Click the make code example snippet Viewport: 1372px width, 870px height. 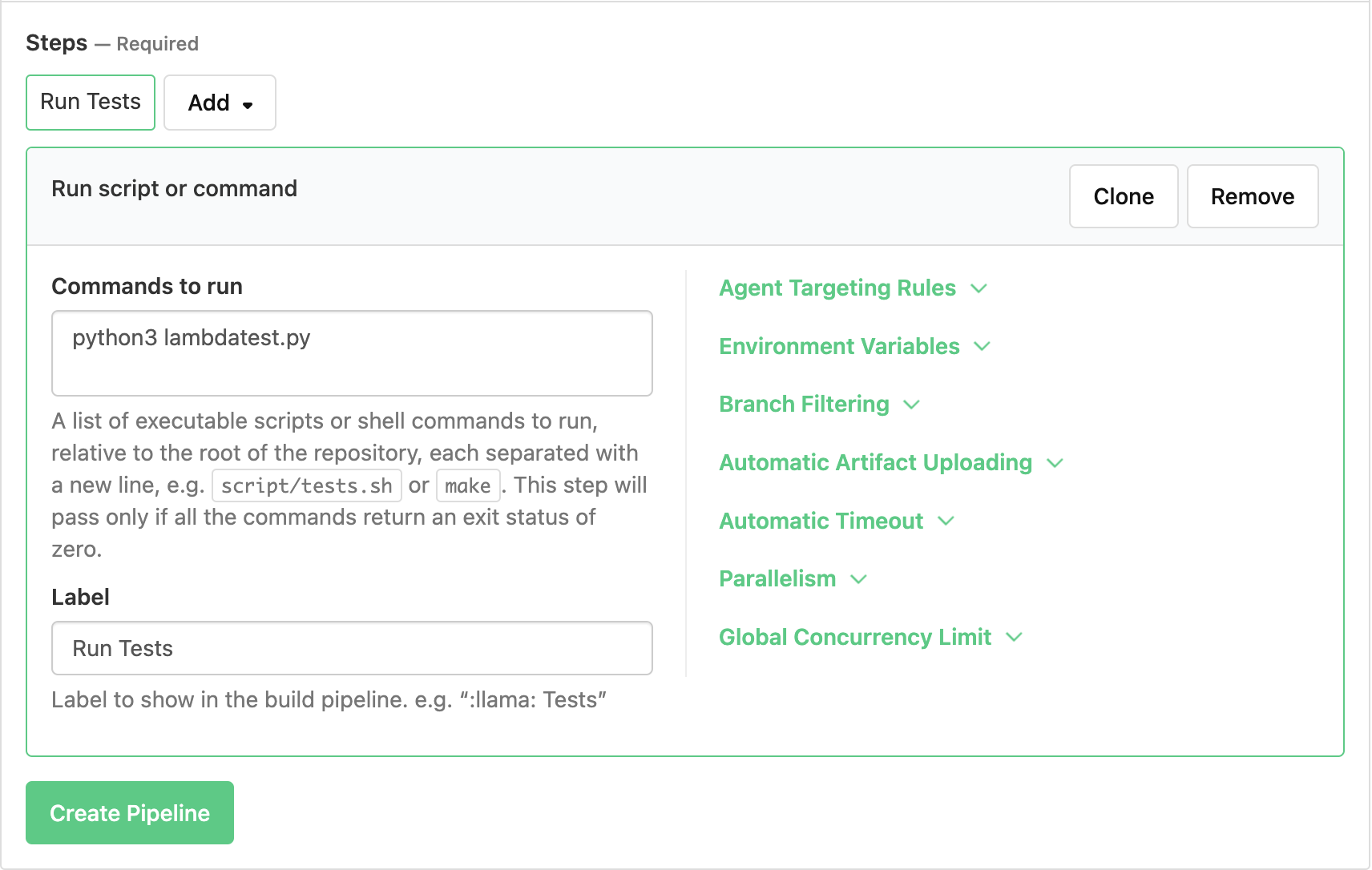(x=467, y=486)
